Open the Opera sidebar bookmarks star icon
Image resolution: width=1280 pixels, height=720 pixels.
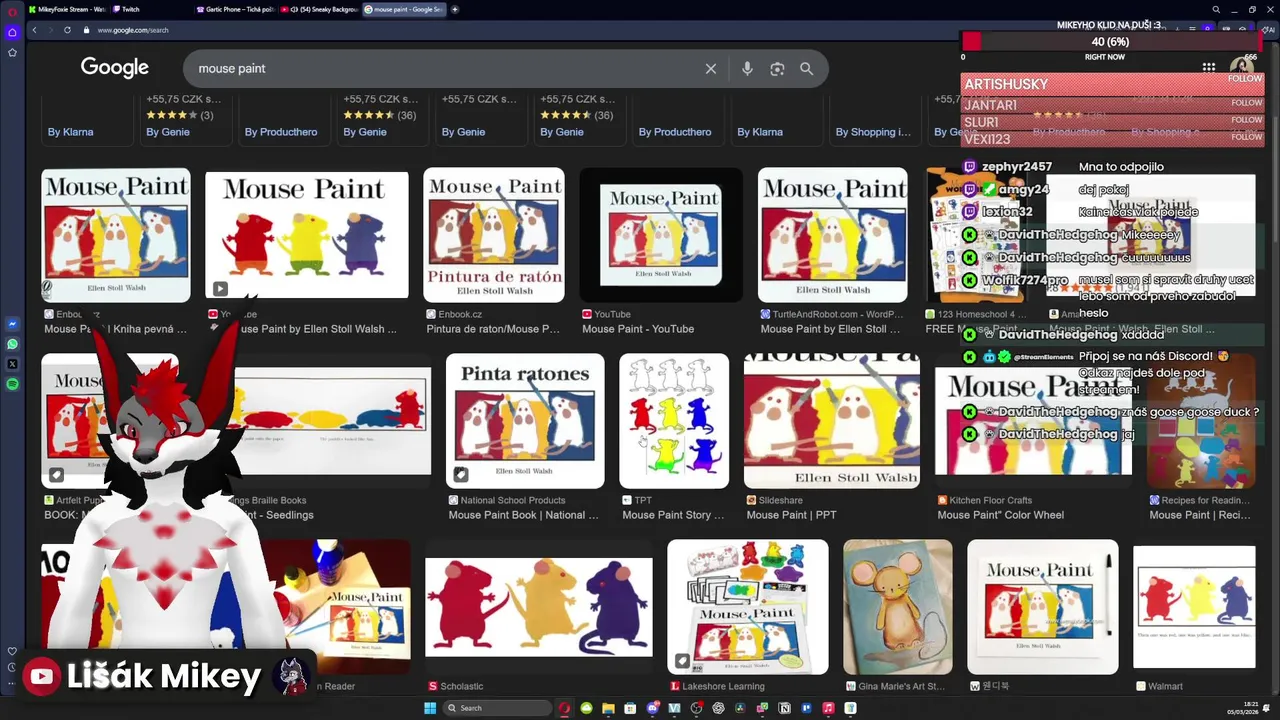point(12,52)
